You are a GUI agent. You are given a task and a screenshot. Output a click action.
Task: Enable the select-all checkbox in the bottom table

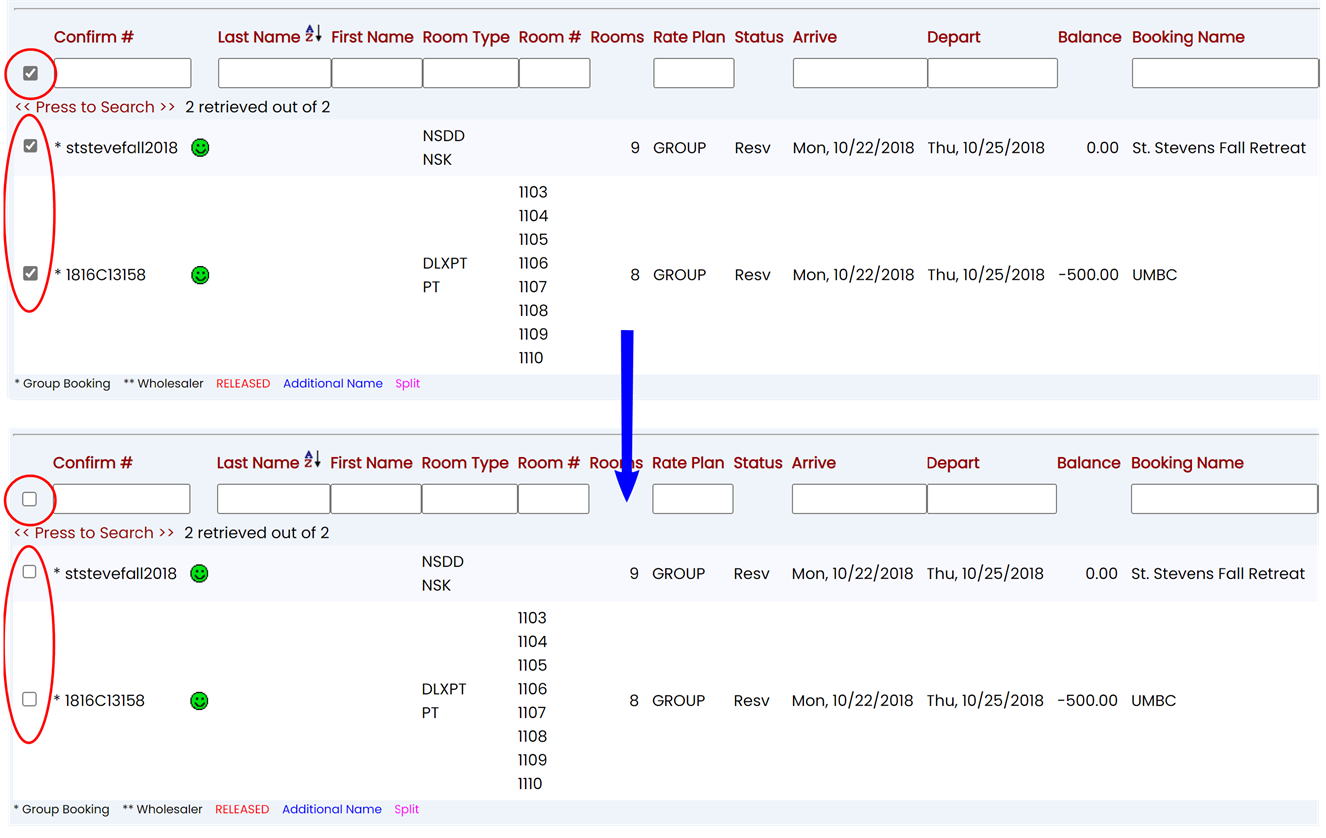pyautogui.click(x=29, y=498)
